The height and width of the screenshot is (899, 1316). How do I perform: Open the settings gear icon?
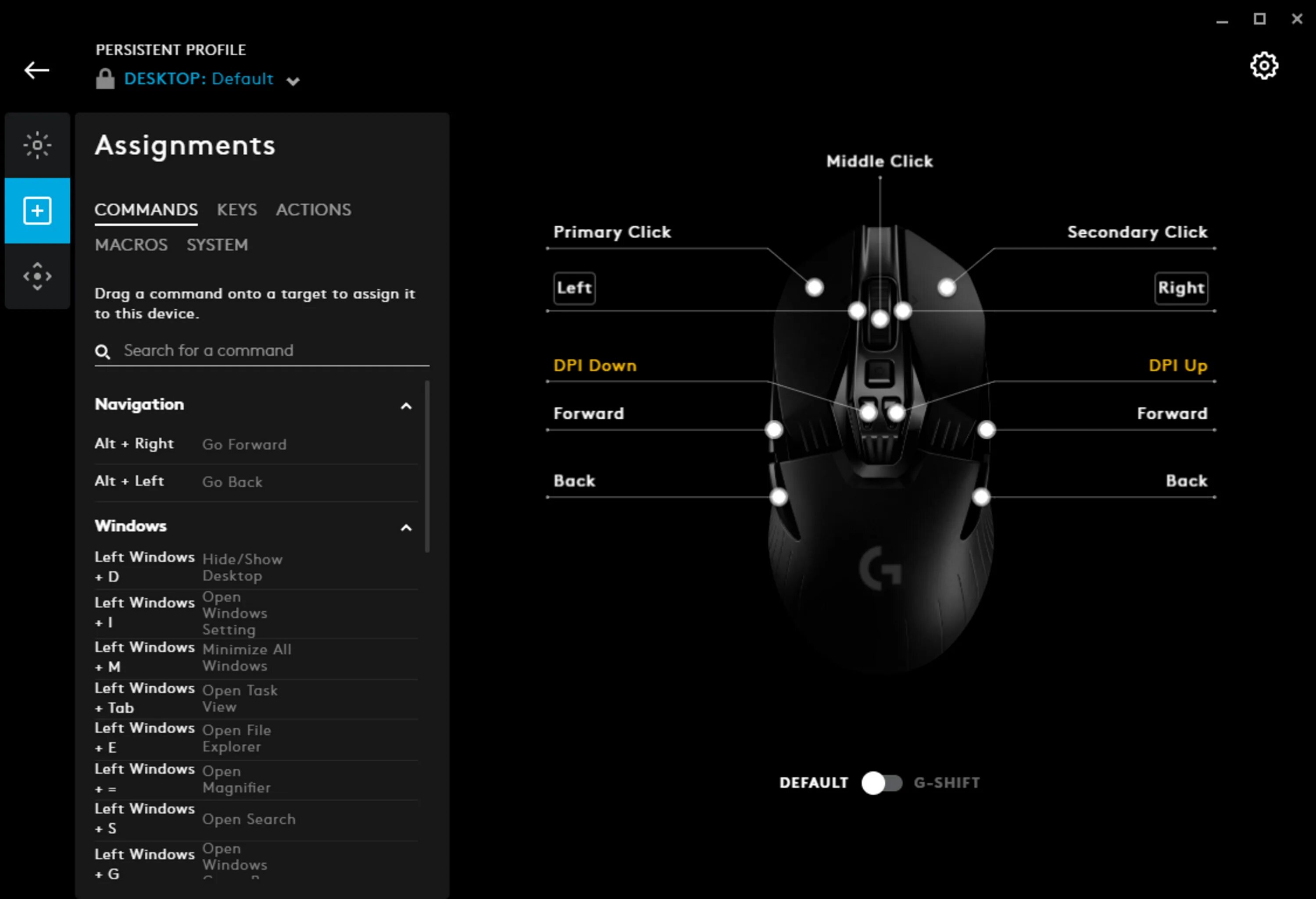pos(1264,66)
